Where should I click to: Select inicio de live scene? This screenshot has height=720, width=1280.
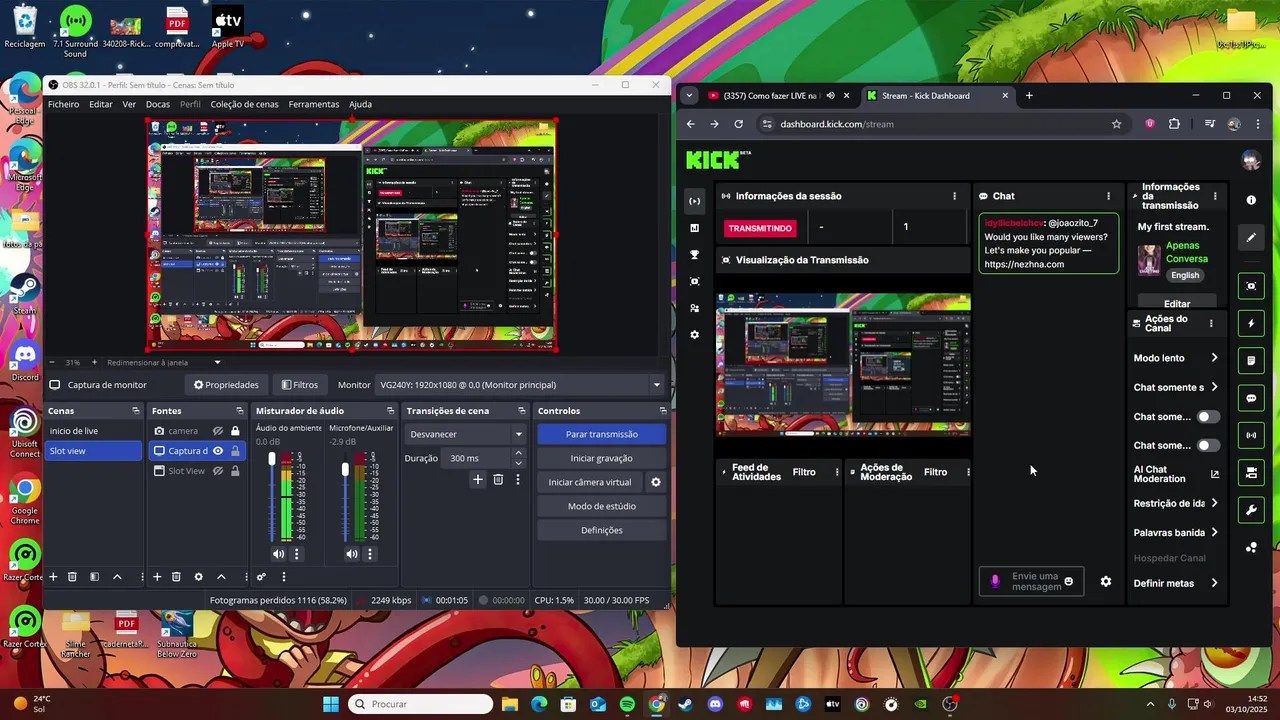[x=93, y=431]
